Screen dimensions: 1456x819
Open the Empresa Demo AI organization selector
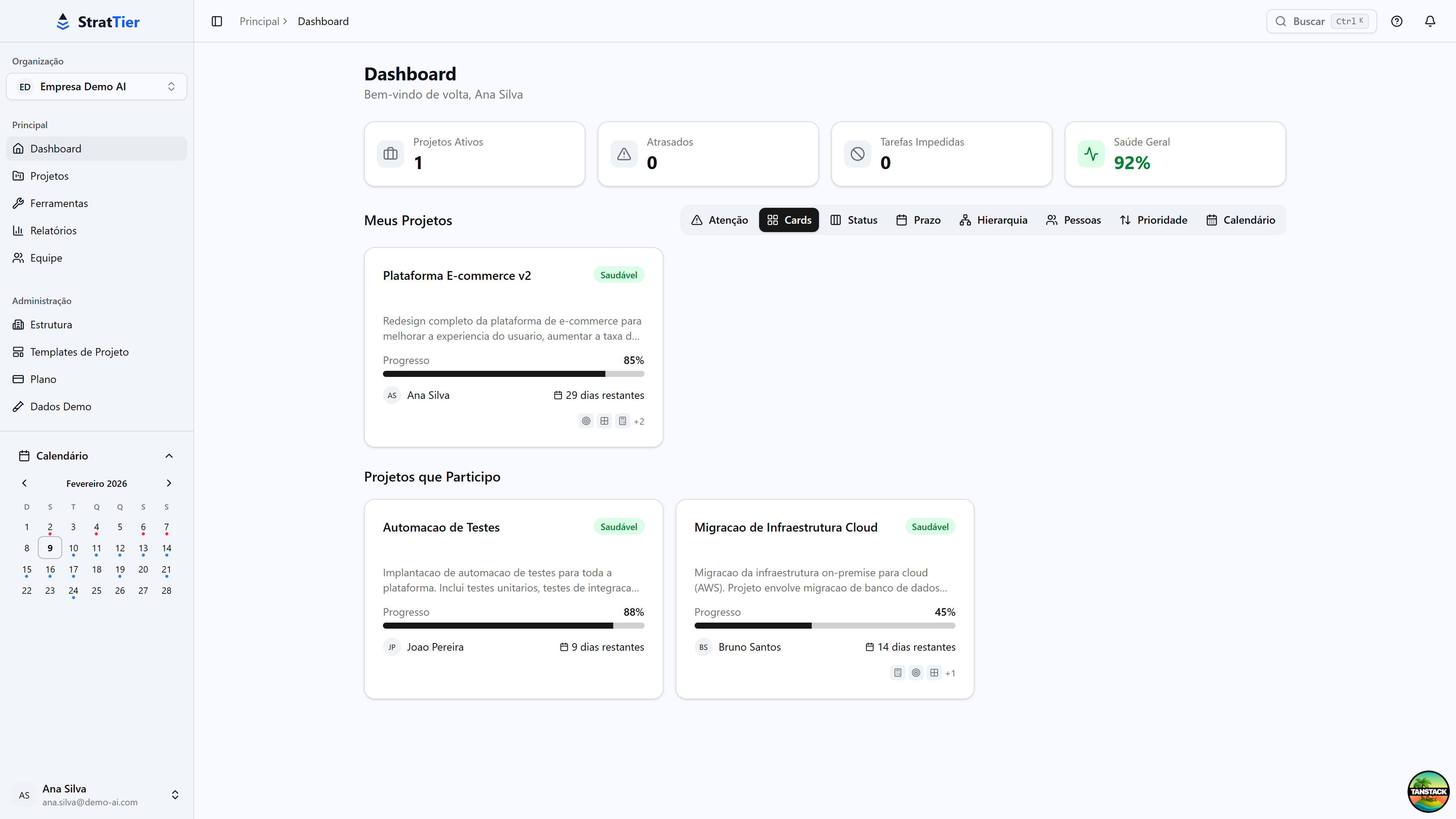(x=96, y=86)
